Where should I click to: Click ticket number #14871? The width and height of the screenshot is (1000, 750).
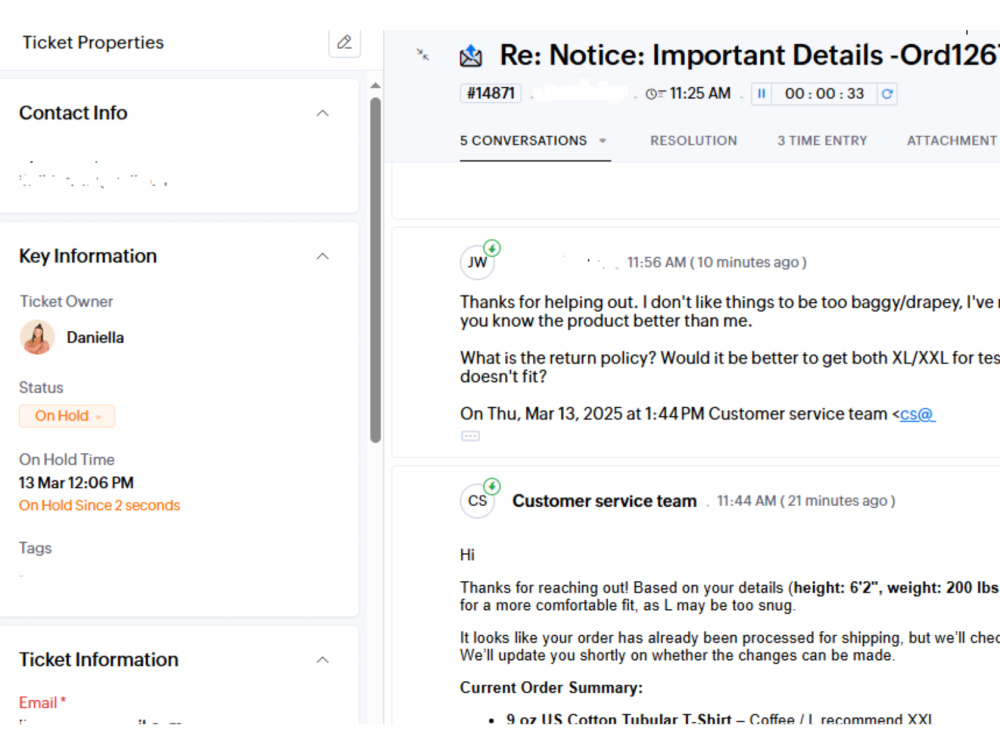point(490,94)
